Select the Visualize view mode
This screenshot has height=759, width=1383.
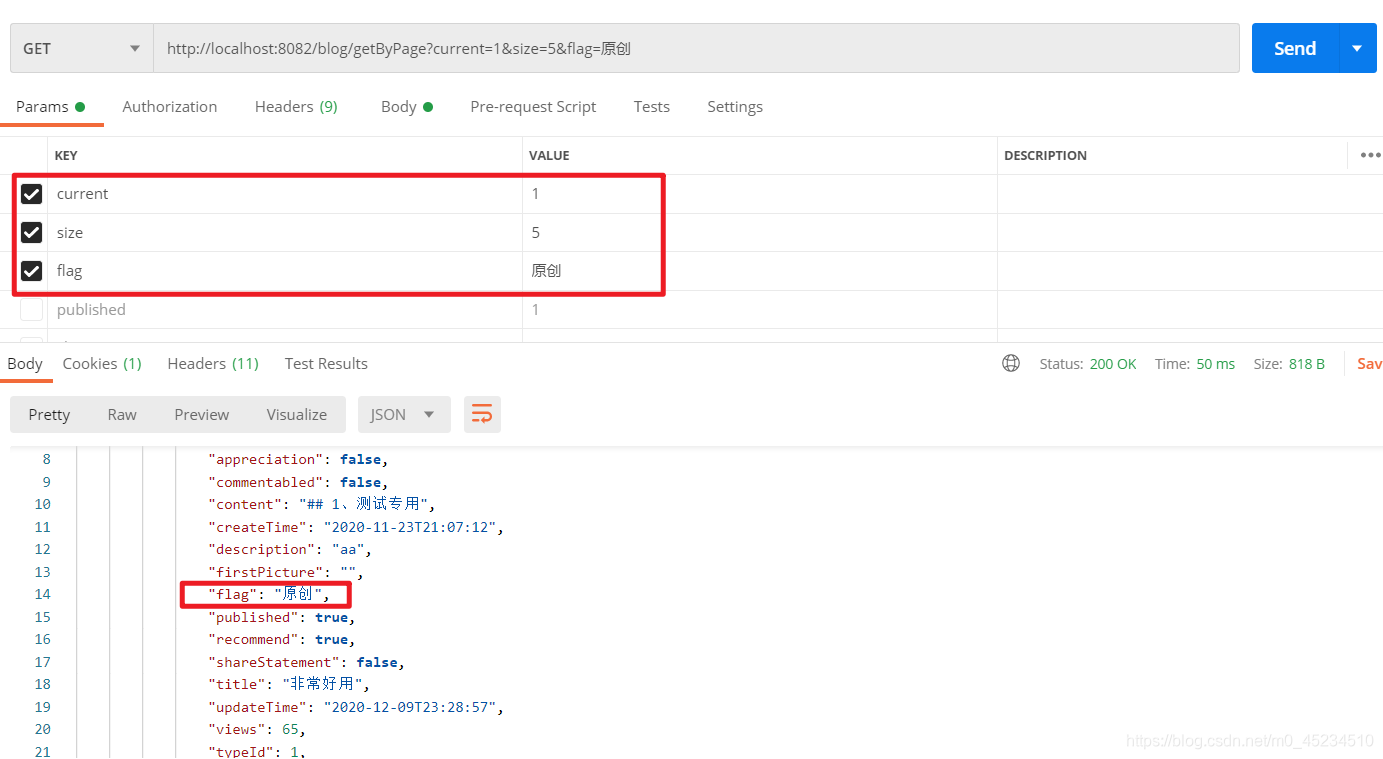(297, 414)
